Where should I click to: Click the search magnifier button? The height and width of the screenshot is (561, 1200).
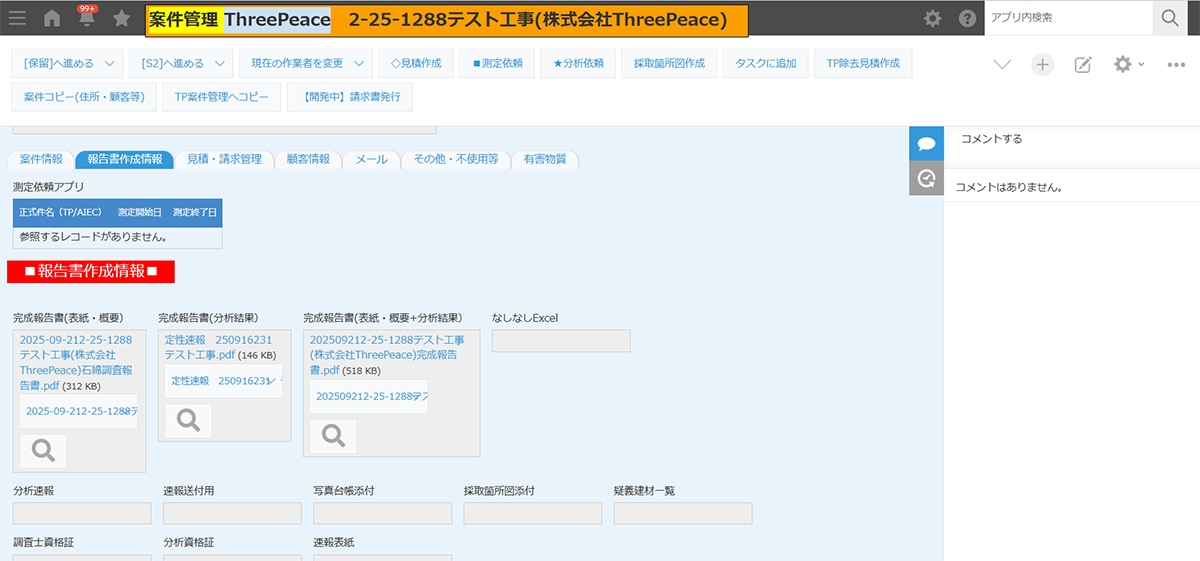tap(1169, 17)
